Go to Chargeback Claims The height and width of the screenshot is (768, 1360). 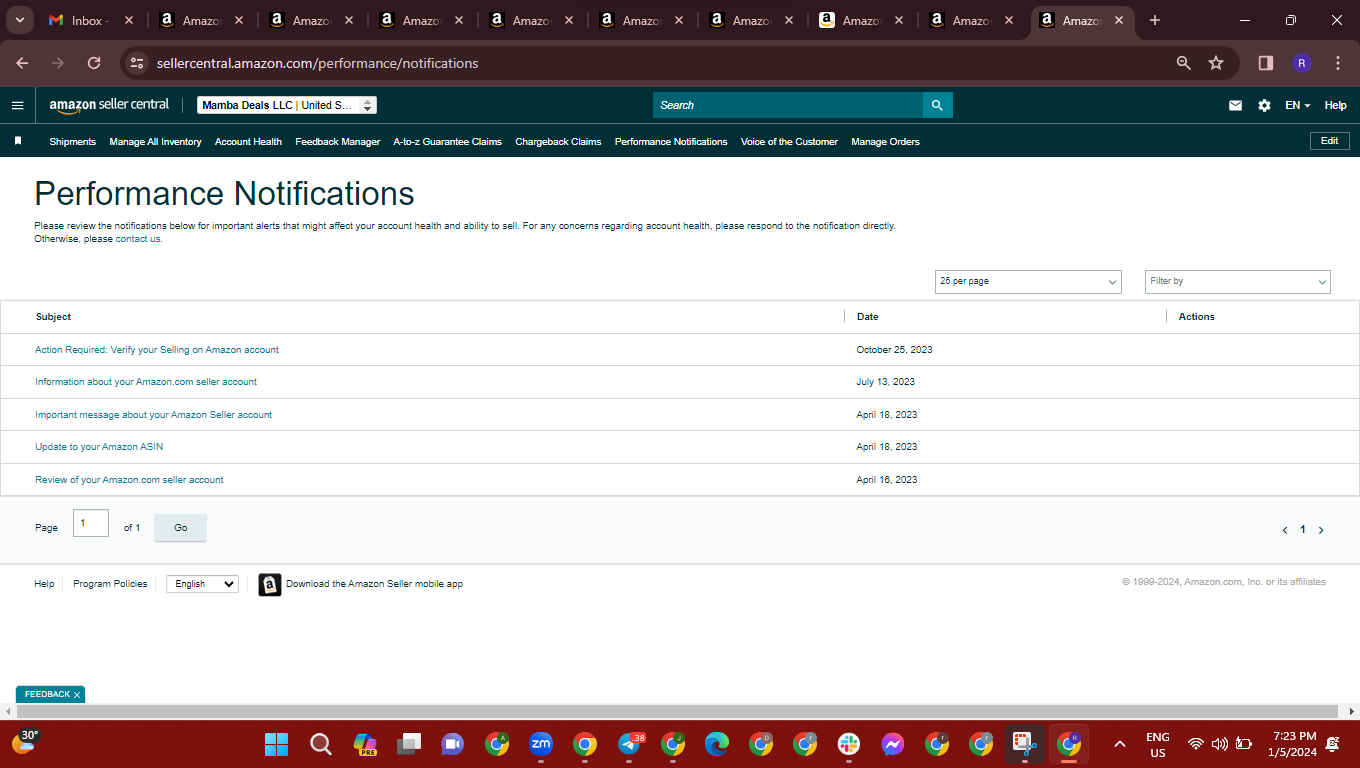point(558,142)
